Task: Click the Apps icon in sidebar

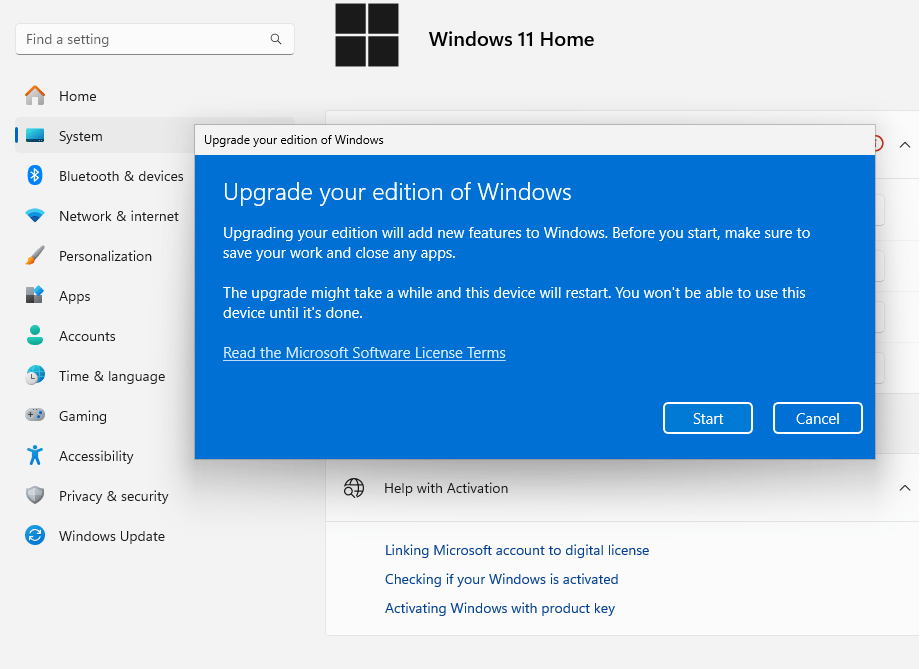Action: tap(35, 295)
